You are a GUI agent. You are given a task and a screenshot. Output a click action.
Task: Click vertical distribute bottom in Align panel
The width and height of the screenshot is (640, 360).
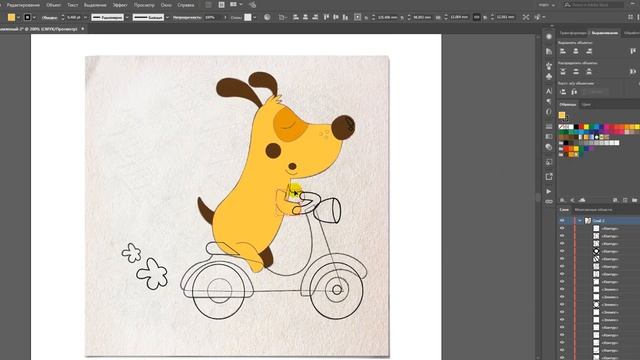click(x=589, y=71)
